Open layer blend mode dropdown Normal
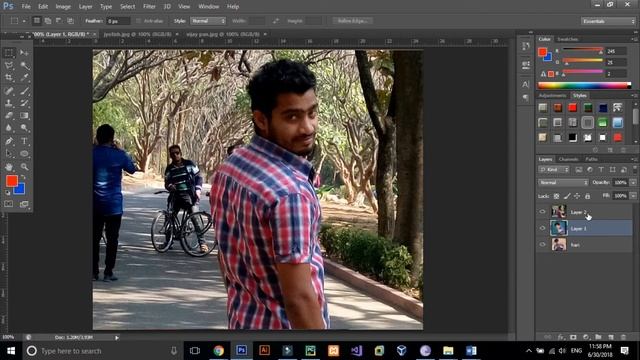Viewport: 640px width, 360px height. coord(563,182)
